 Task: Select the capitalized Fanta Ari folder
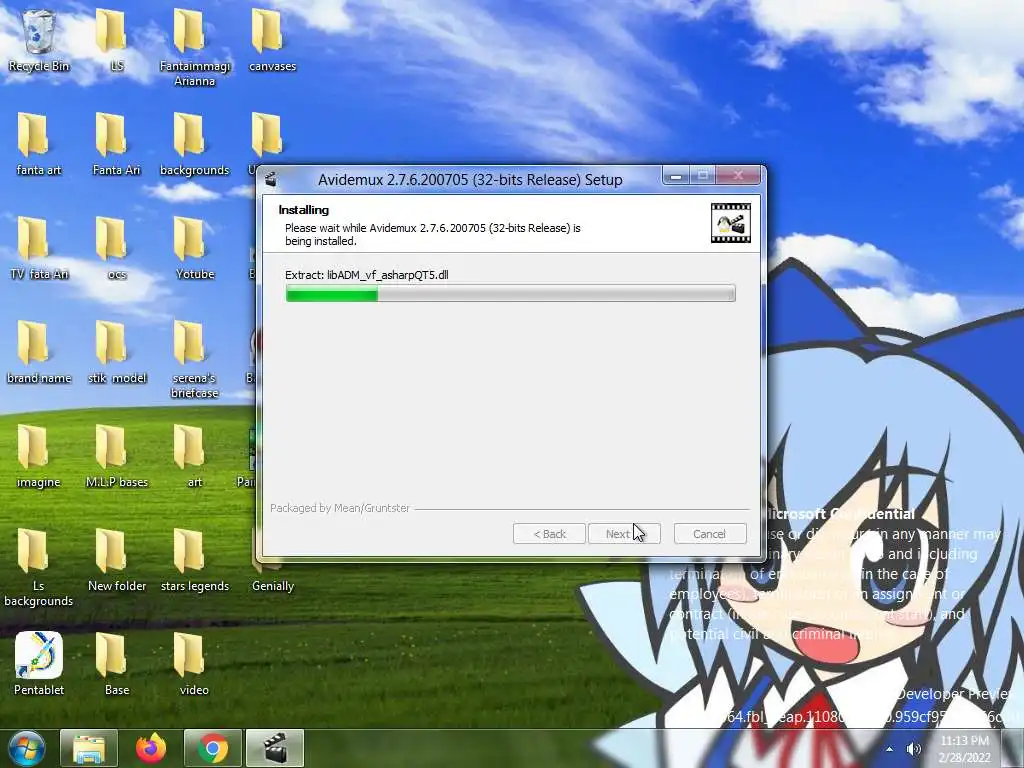tap(116, 144)
